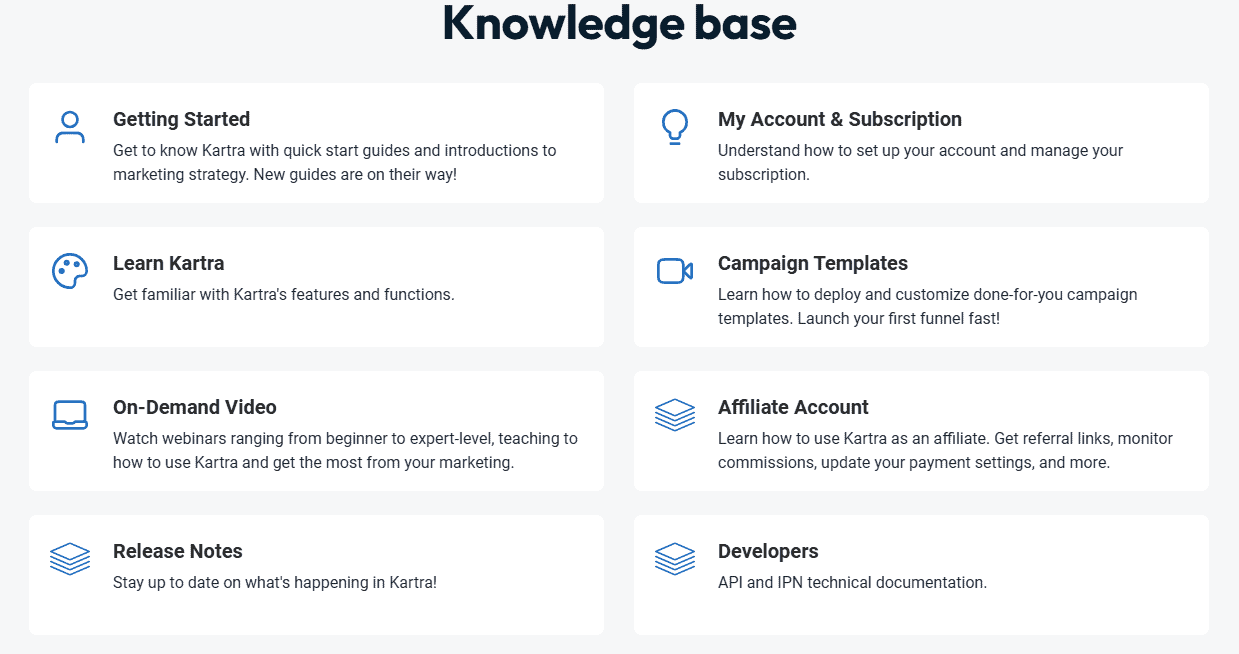This screenshot has height=654, width=1239.
Task: Open the Affiliate Account heading link
Action: tap(793, 407)
